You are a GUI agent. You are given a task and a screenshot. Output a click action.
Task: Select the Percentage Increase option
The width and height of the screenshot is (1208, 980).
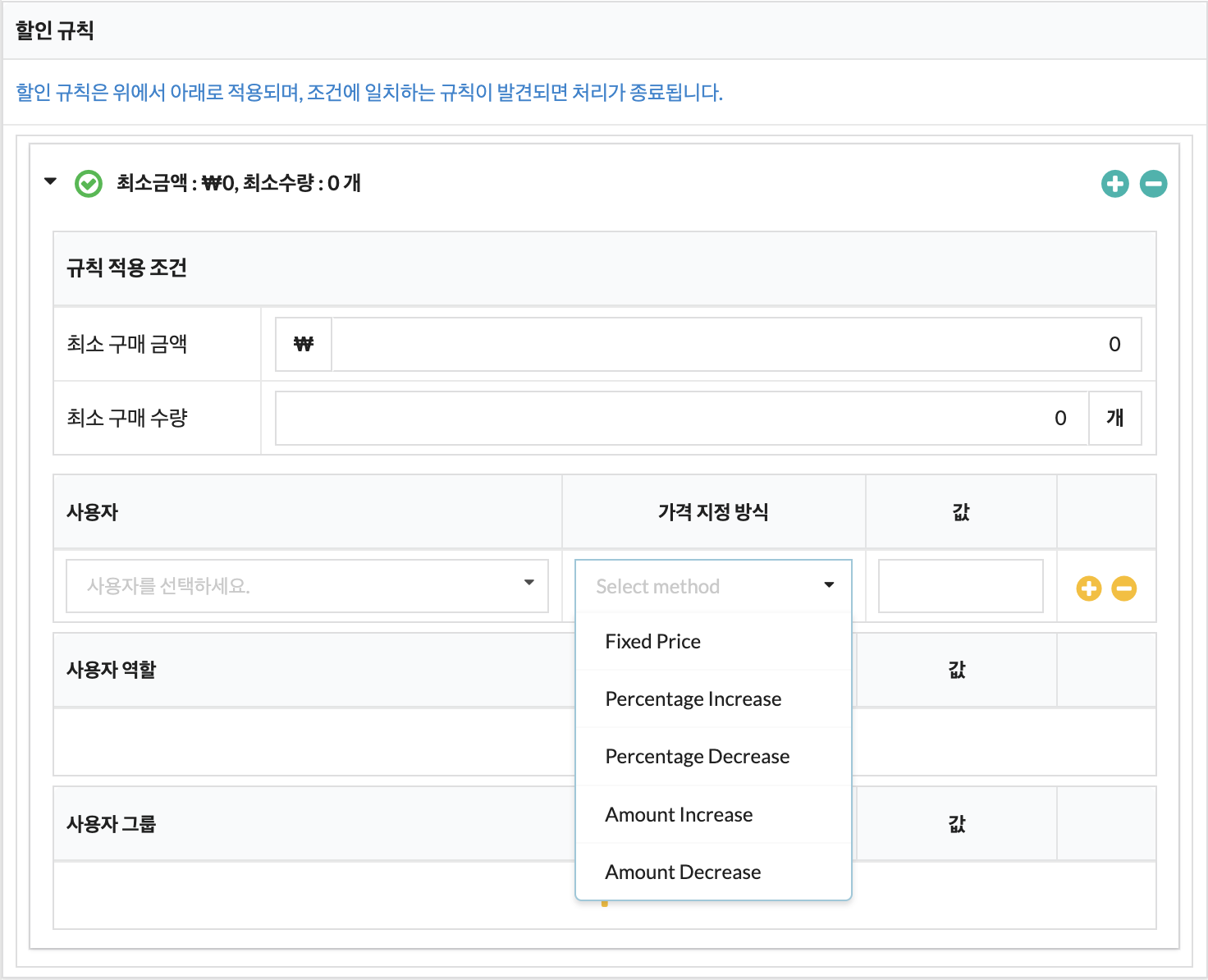[693, 699]
